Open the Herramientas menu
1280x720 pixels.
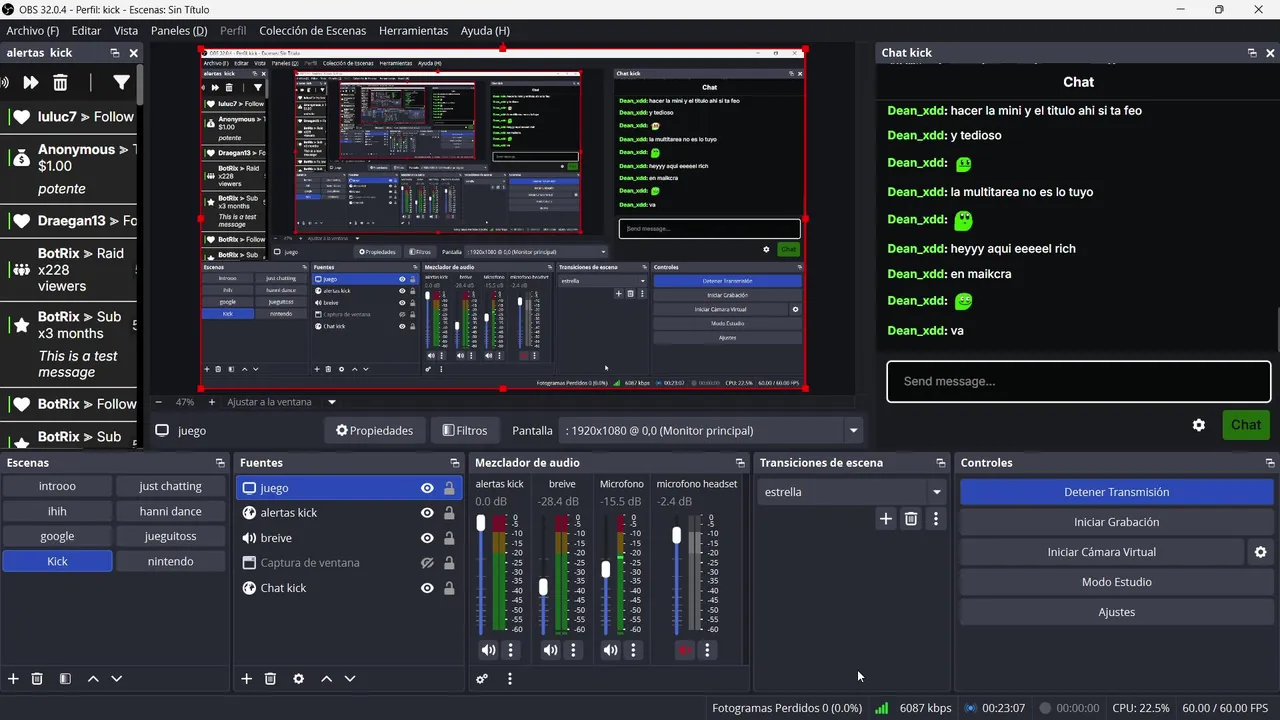pyautogui.click(x=414, y=31)
